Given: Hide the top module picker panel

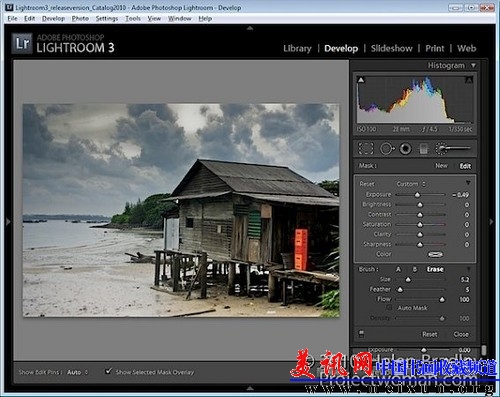Looking at the screenshot, I should 250,28.
